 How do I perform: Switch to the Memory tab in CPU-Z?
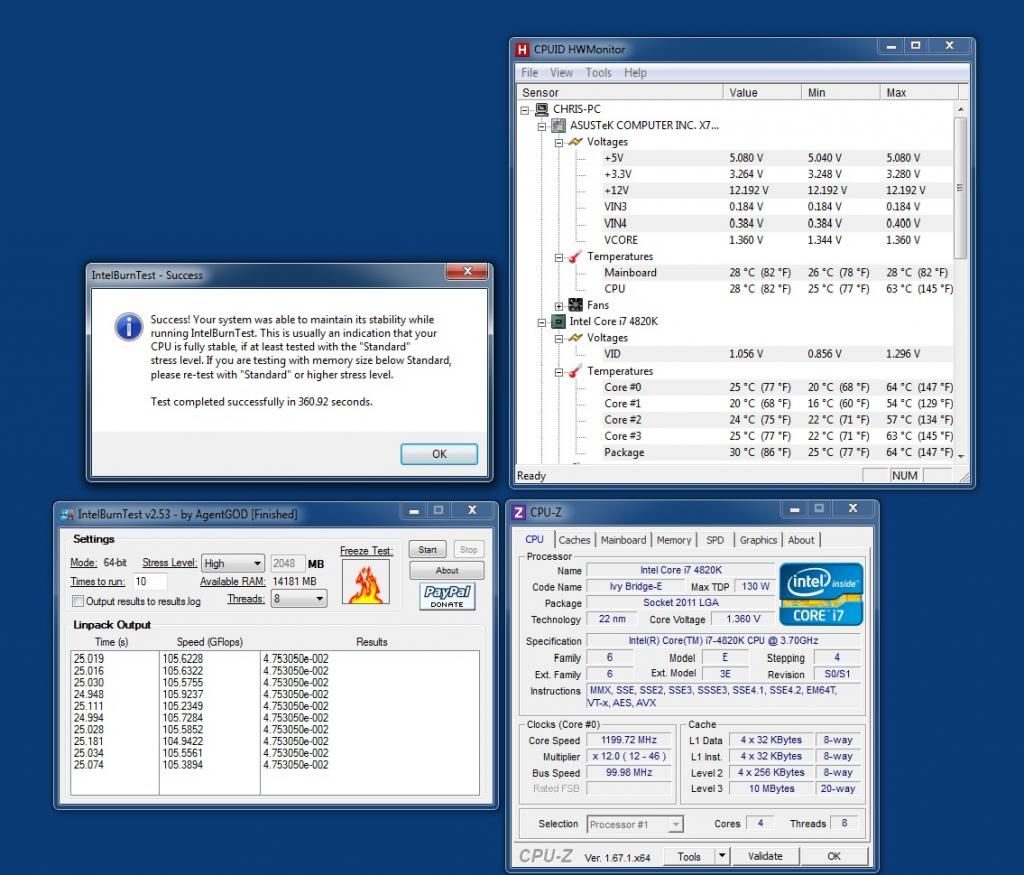click(x=673, y=540)
